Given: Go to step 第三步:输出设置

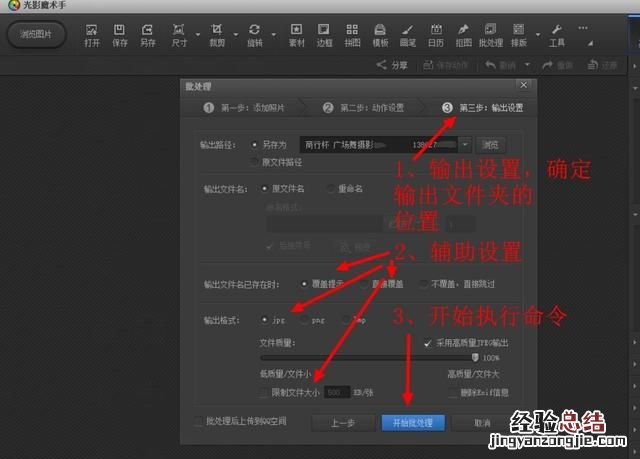Looking at the screenshot, I should coord(482,108).
